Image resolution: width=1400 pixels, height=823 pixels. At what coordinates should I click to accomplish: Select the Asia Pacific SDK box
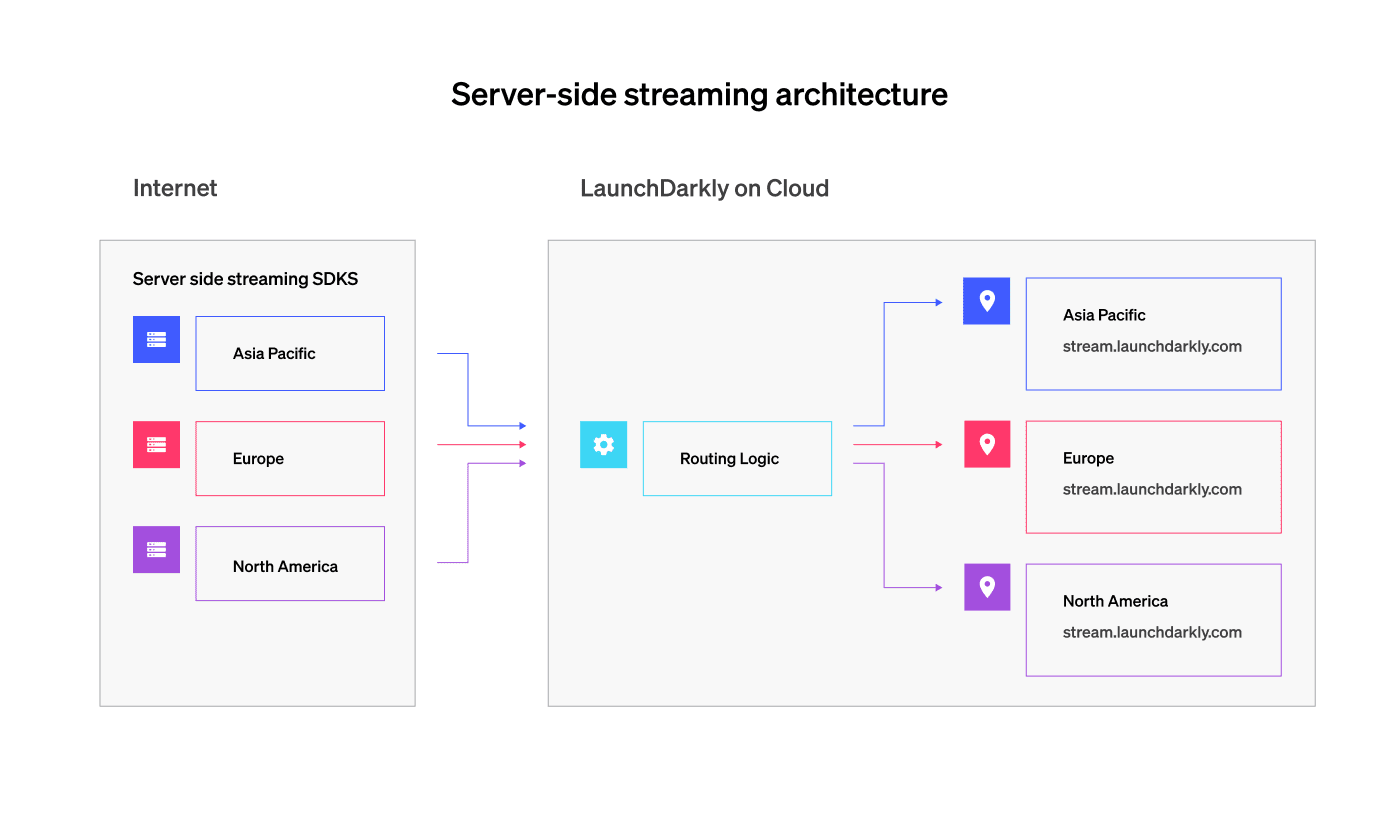pos(289,352)
